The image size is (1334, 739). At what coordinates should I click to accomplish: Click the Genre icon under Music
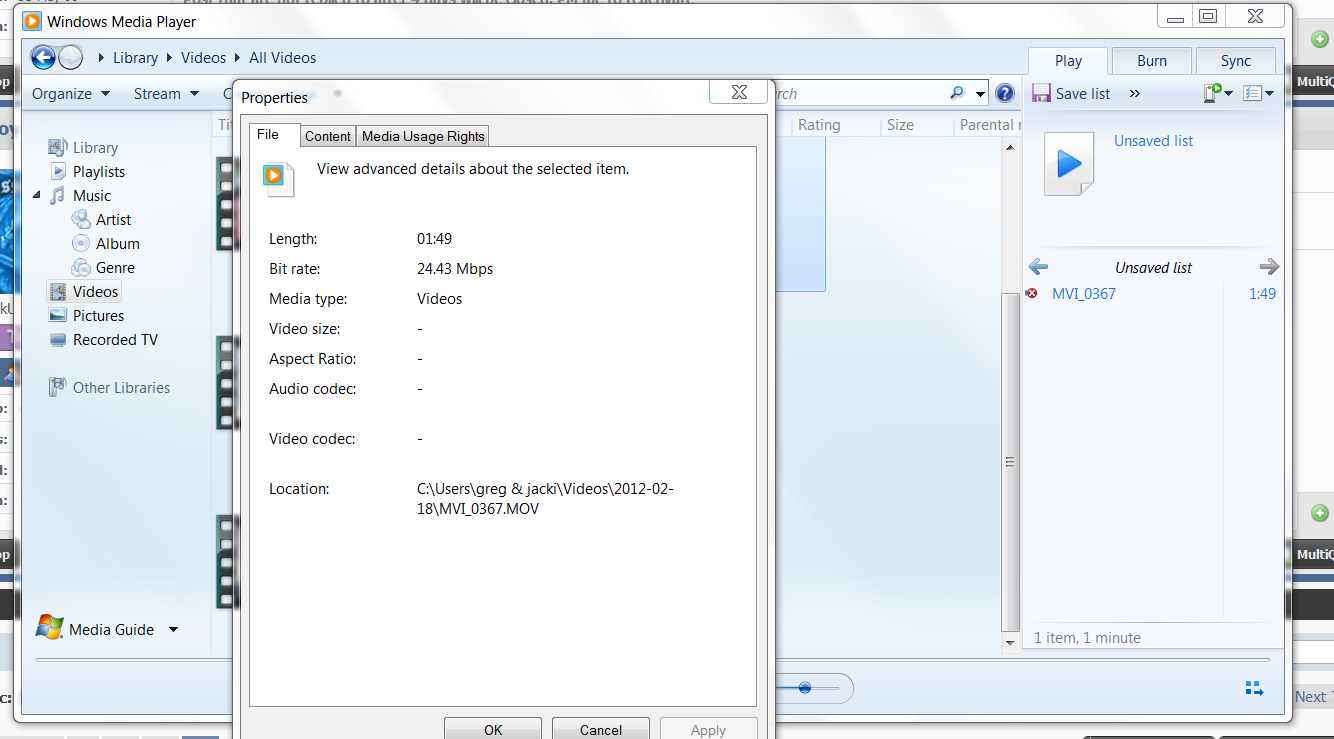(x=81, y=267)
